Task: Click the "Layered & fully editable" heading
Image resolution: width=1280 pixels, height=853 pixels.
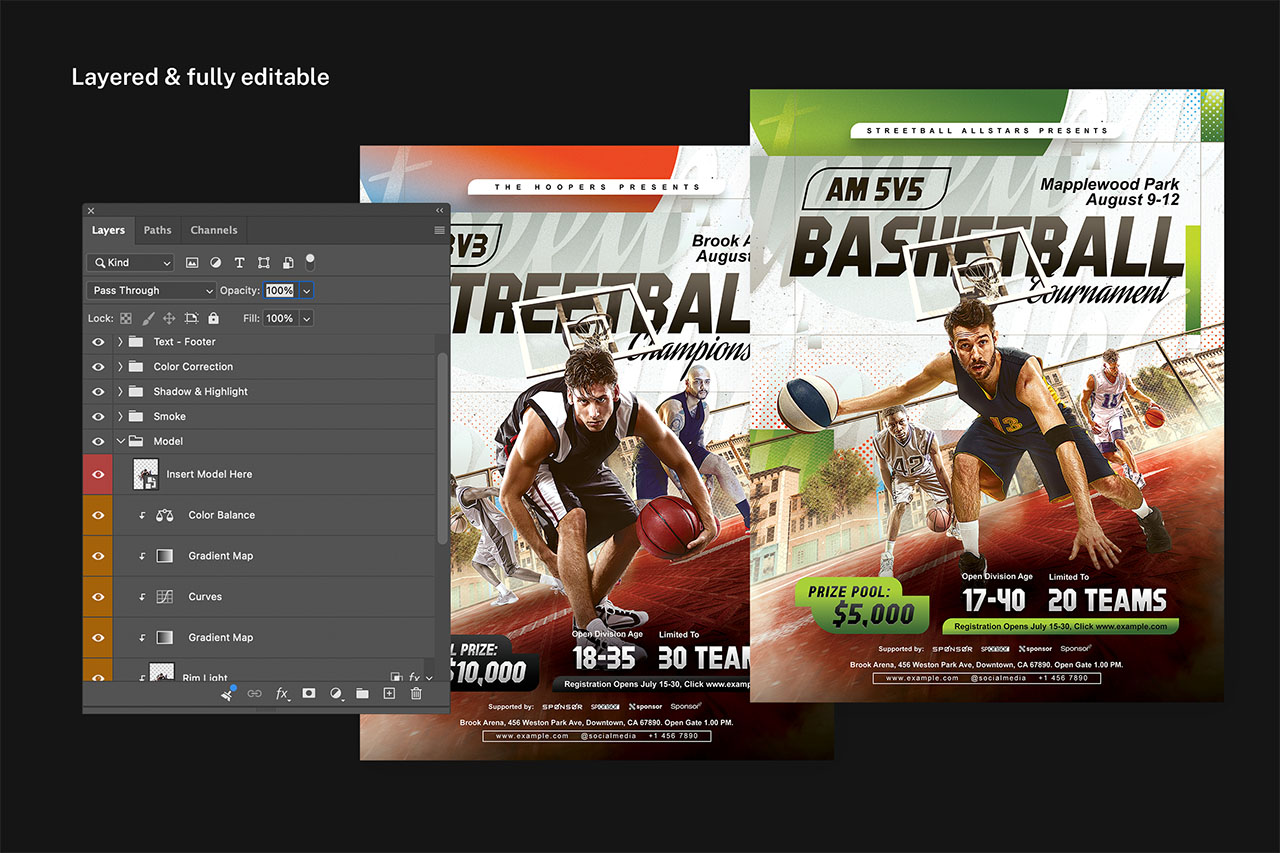Action: click(x=200, y=77)
